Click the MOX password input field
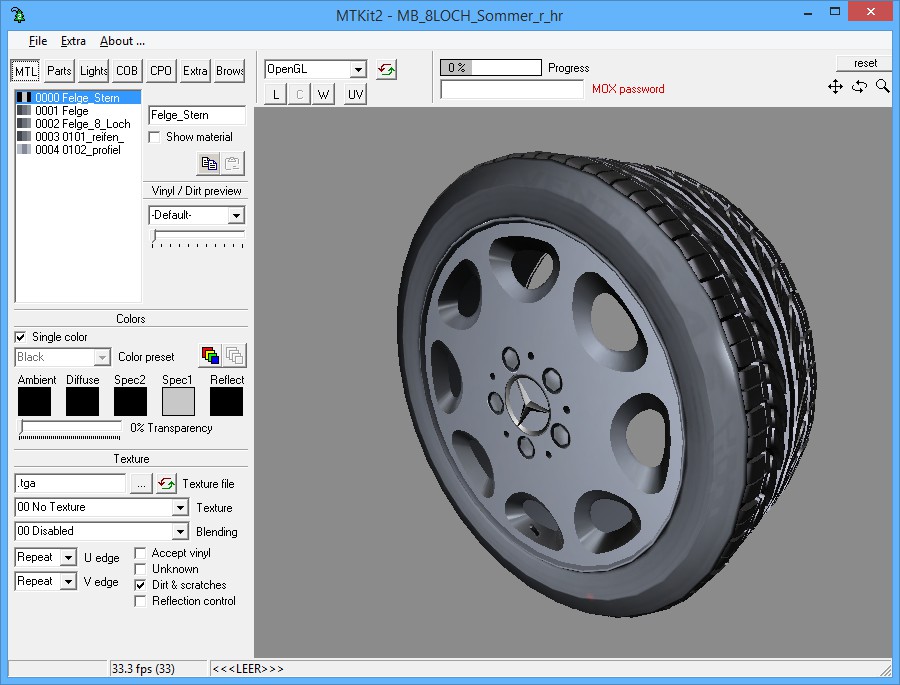 (512, 90)
